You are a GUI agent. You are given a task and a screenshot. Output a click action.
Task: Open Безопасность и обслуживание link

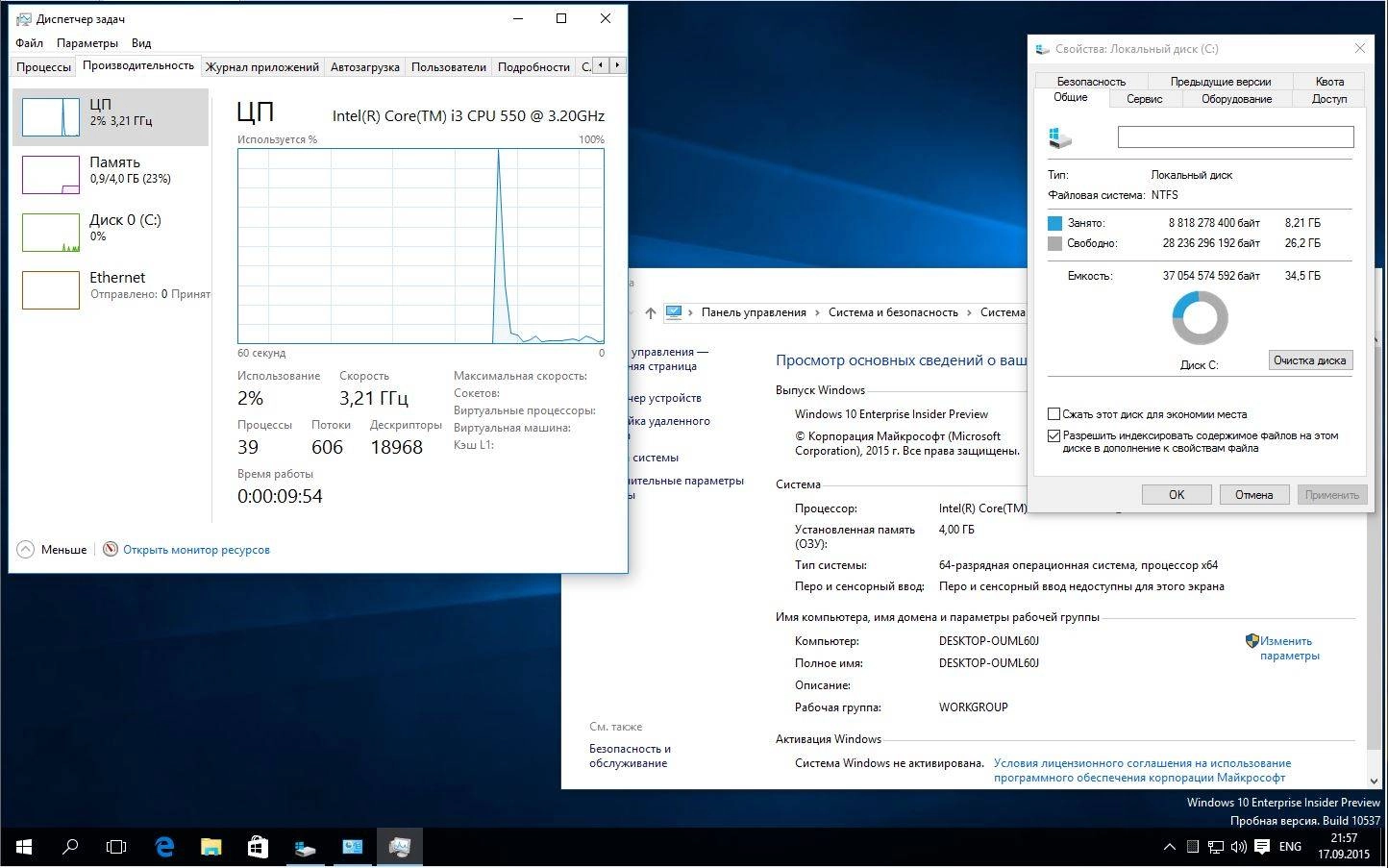coord(630,756)
